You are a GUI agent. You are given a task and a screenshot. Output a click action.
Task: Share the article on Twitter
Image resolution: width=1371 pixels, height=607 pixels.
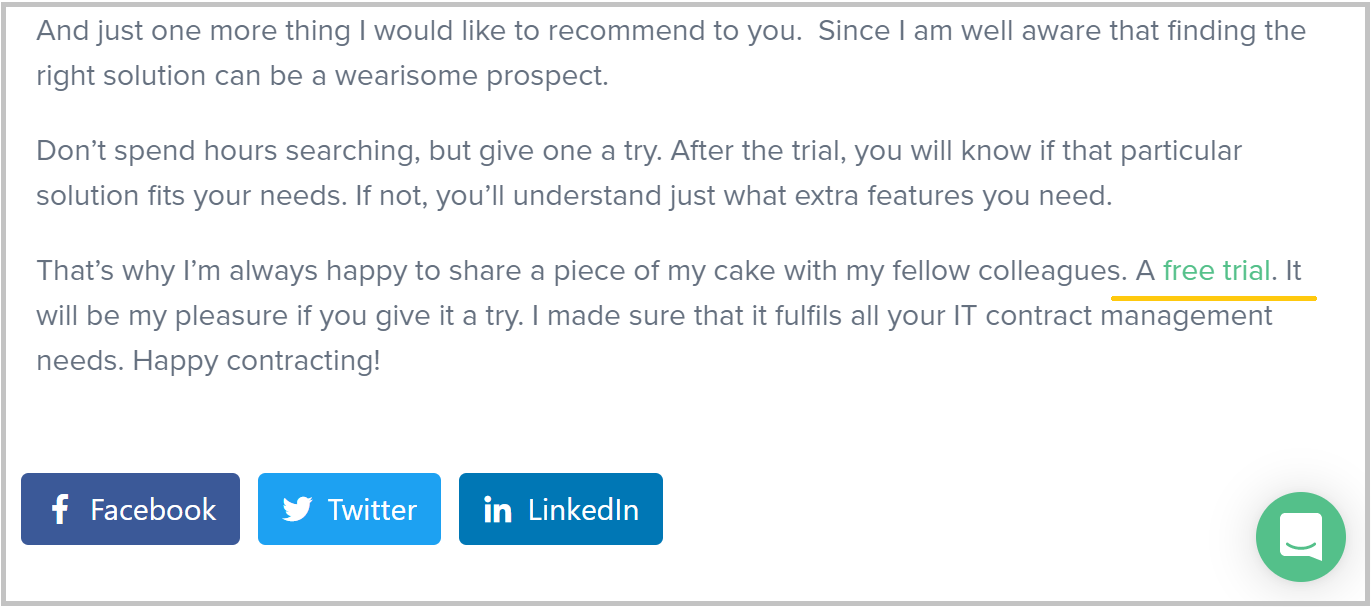349,509
